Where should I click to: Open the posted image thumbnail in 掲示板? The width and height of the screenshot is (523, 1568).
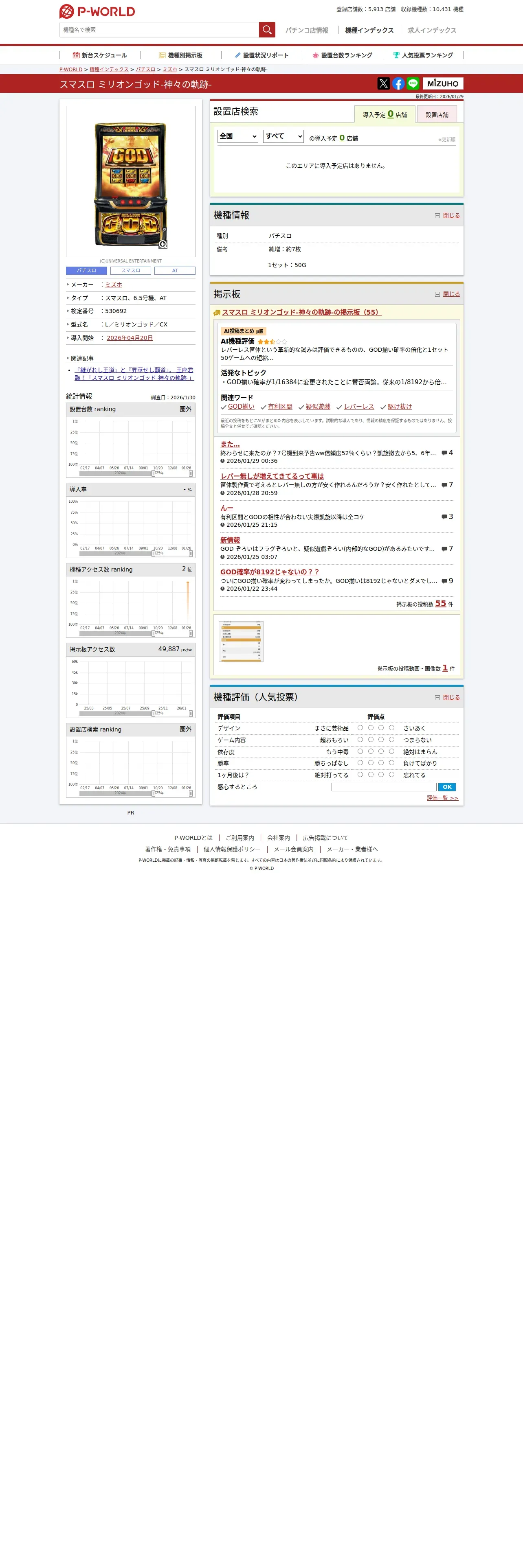241,641
